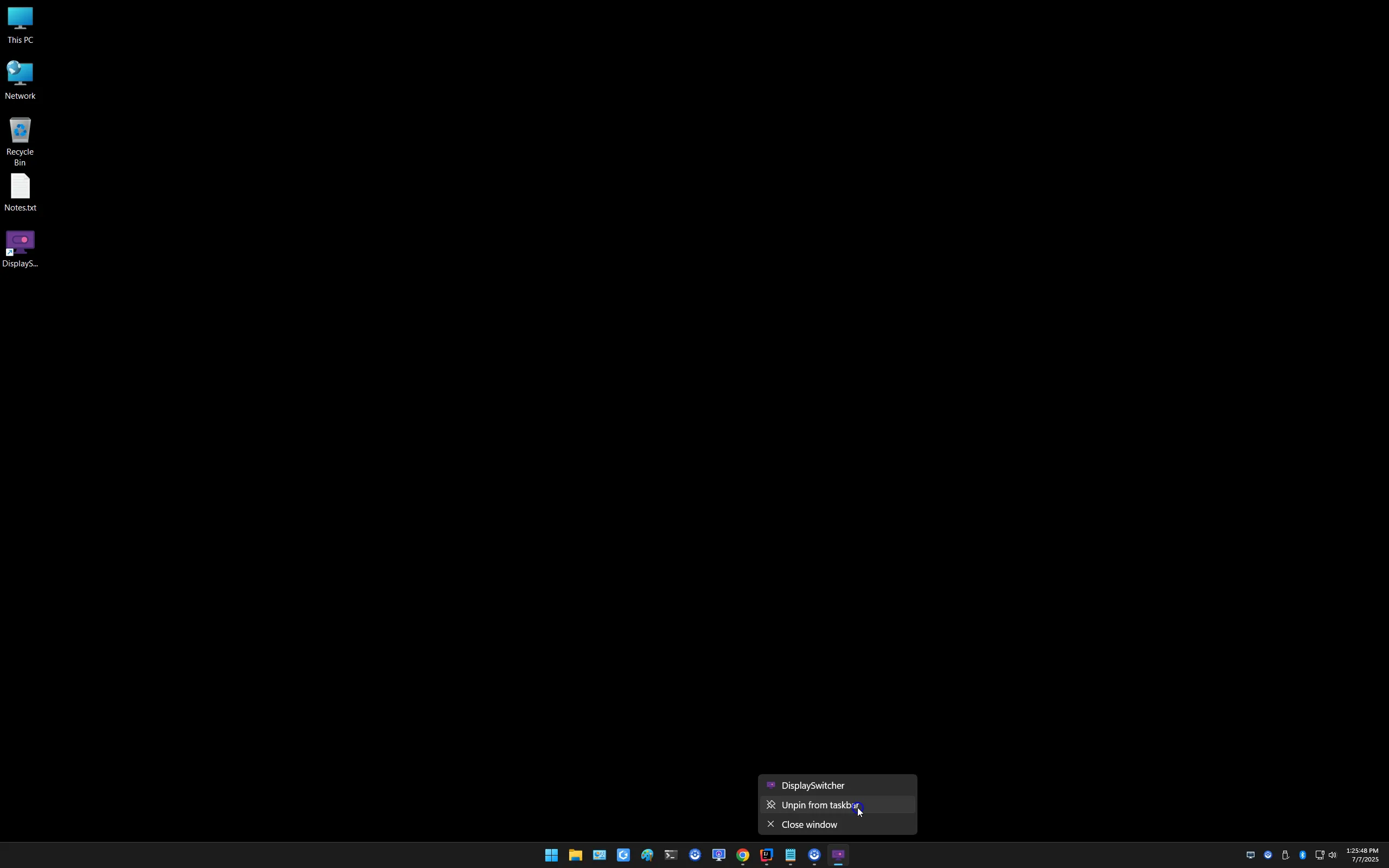This screenshot has width=1389, height=868.
Task: Select the Notes.txt file on desktop
Action: (20, 193)
